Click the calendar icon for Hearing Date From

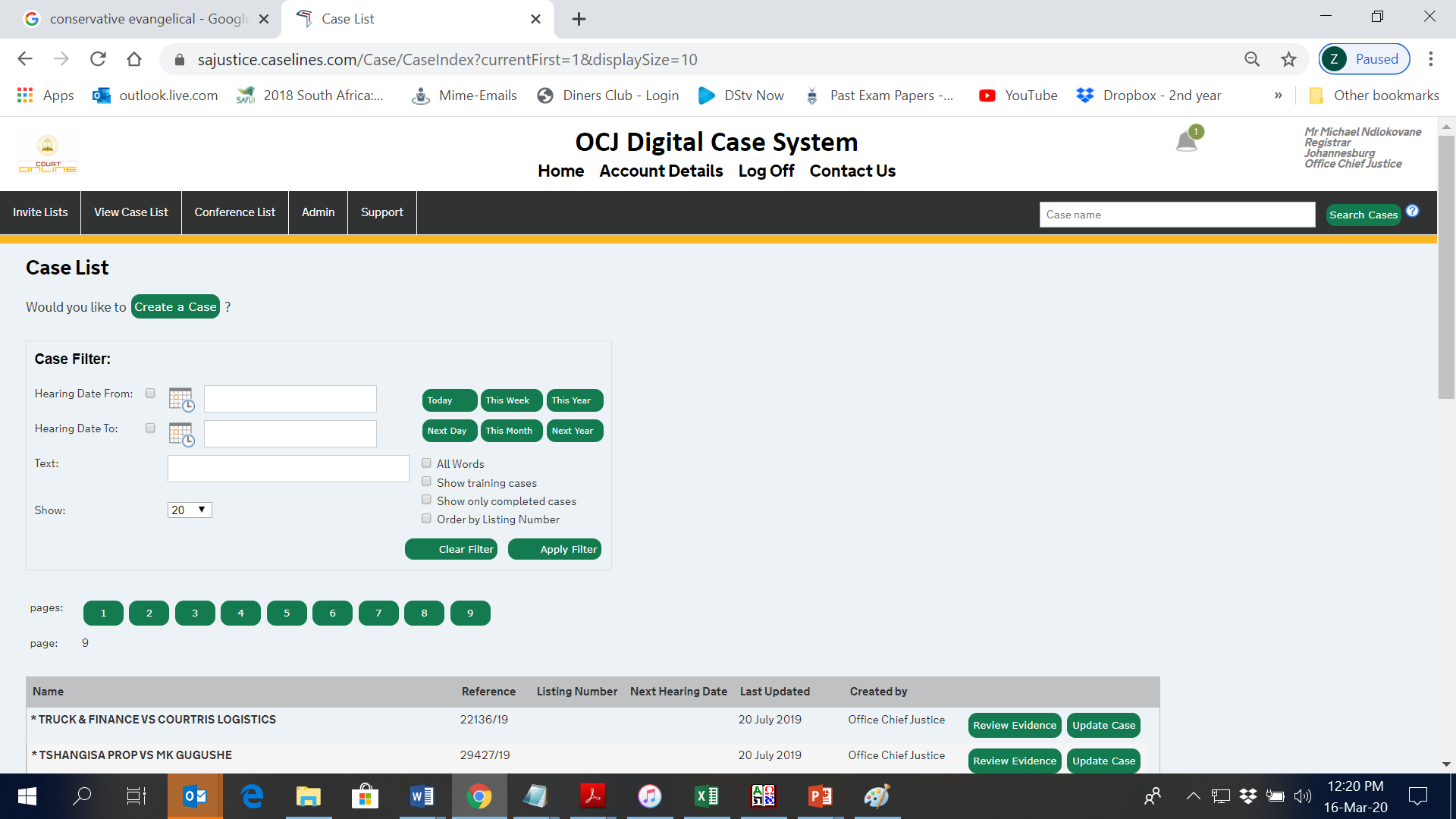[x=182, y=398]
